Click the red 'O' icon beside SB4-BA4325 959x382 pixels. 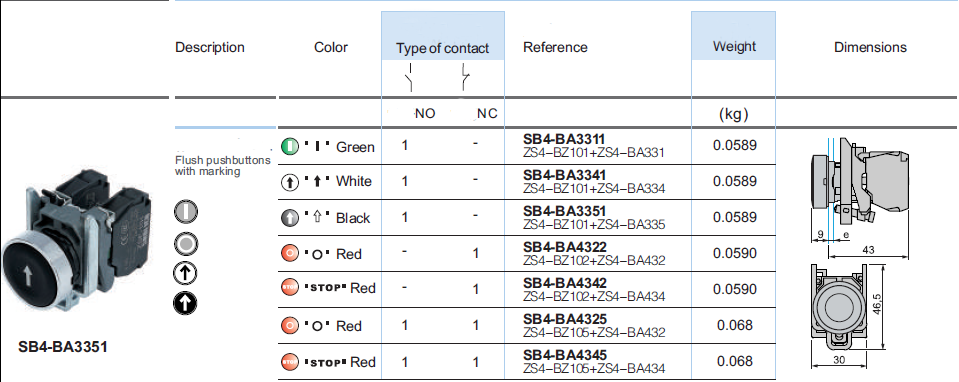coord(289,326)
